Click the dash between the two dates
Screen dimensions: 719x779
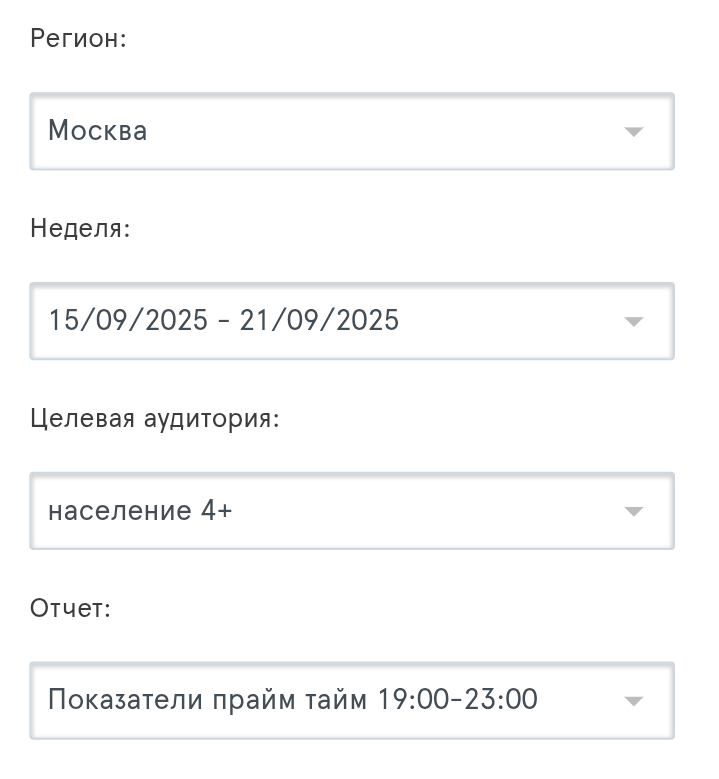[x=224, y=322]
